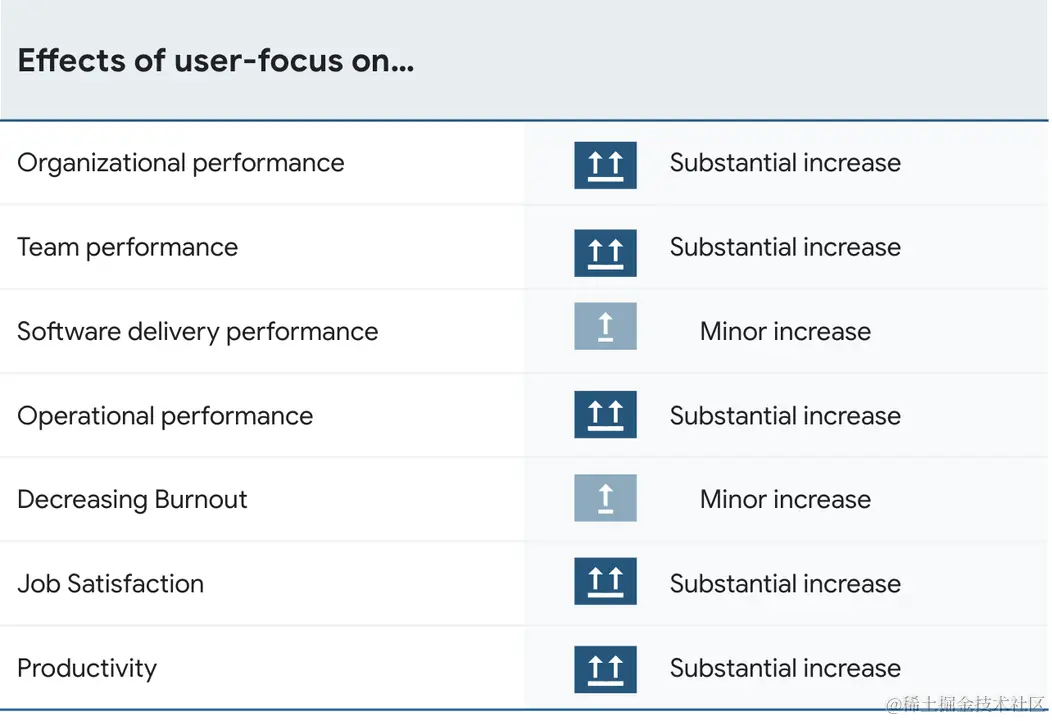The height and width of the screenshot is (721, 1052).
Task: Click the watermark text in bottom-right corner
Action: (x=965, y=705)
